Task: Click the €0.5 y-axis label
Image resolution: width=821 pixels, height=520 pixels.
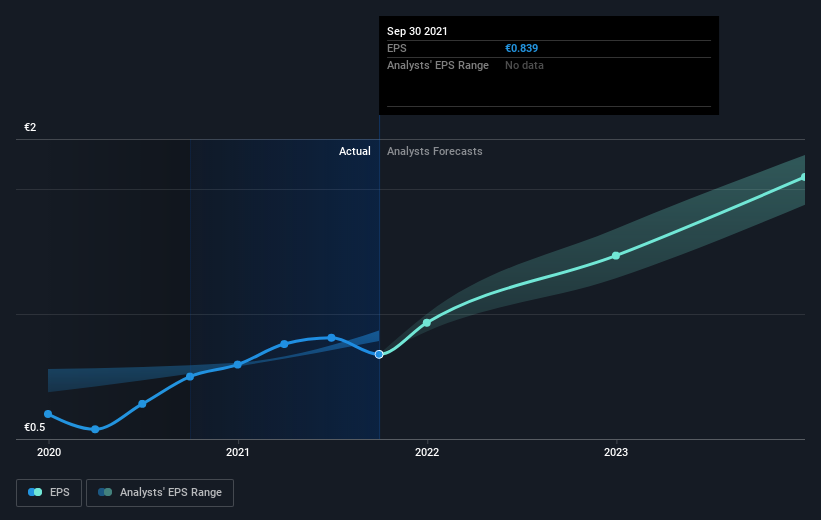Action: (35, 427)
